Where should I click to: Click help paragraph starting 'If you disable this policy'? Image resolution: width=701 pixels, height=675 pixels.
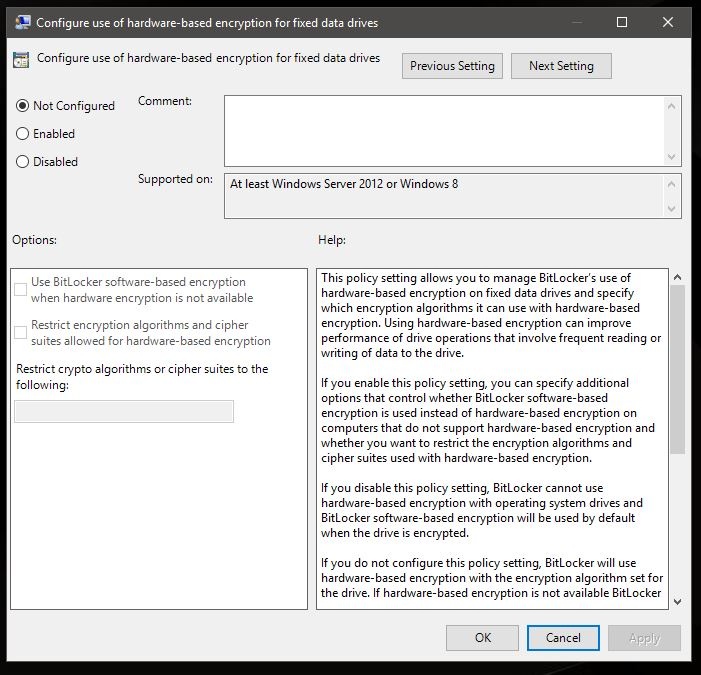(x=481, y=510)
